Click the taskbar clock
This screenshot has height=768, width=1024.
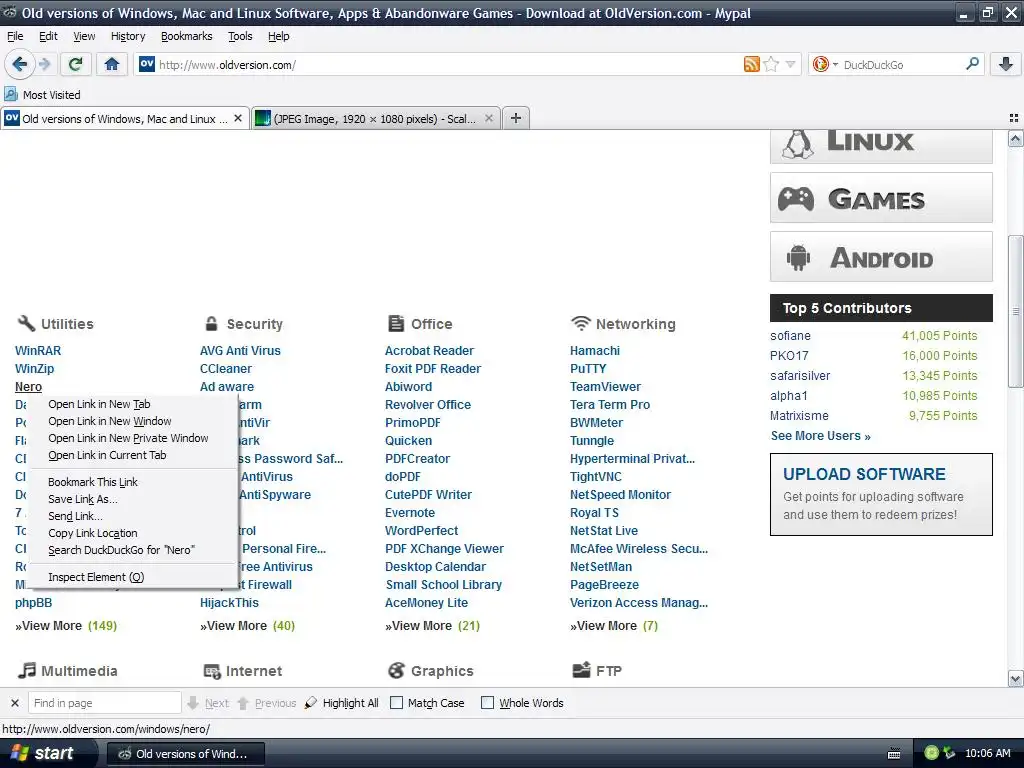pos(987,753)
